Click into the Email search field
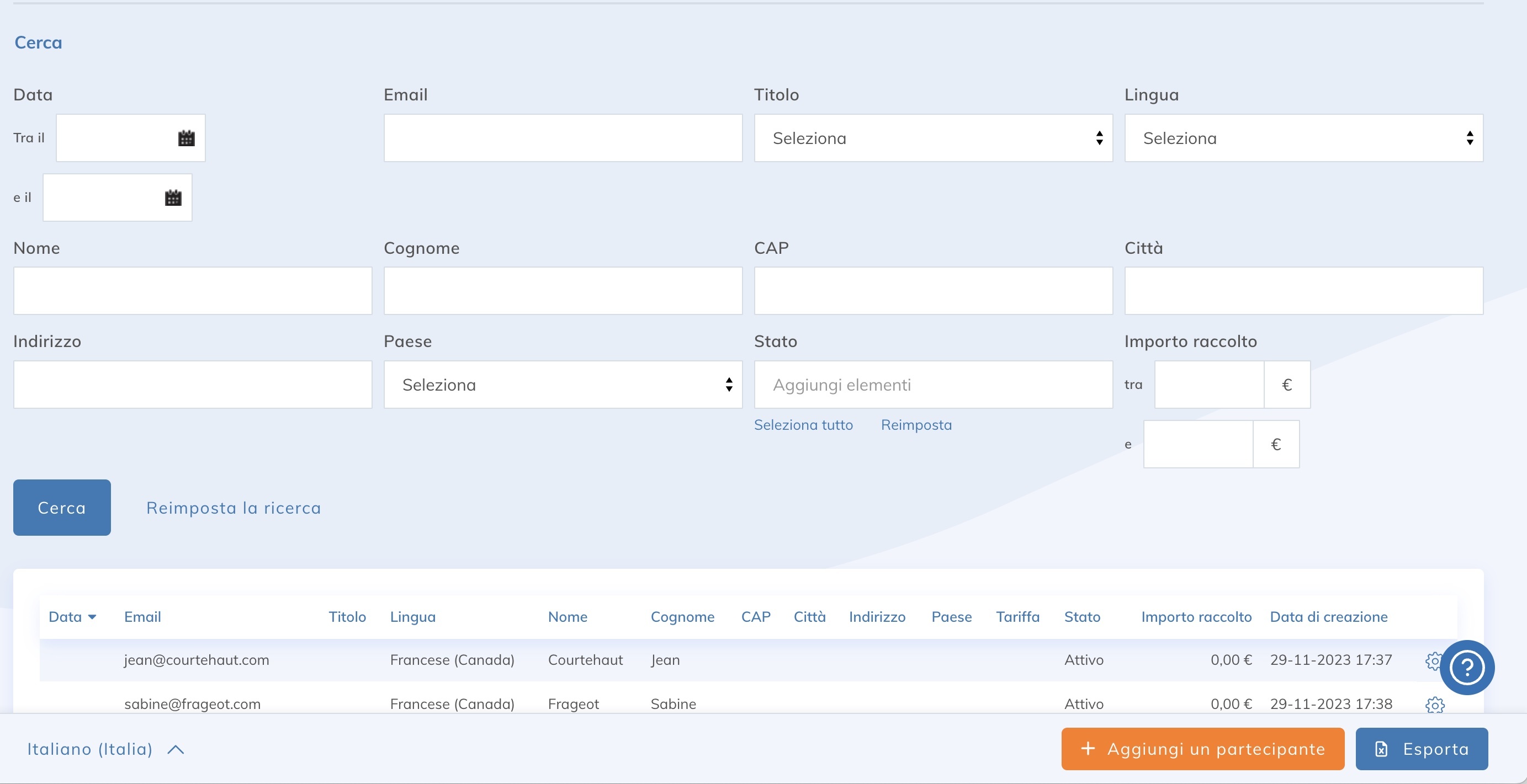This screenshot has width=1527, height=784. click(563, 138)
